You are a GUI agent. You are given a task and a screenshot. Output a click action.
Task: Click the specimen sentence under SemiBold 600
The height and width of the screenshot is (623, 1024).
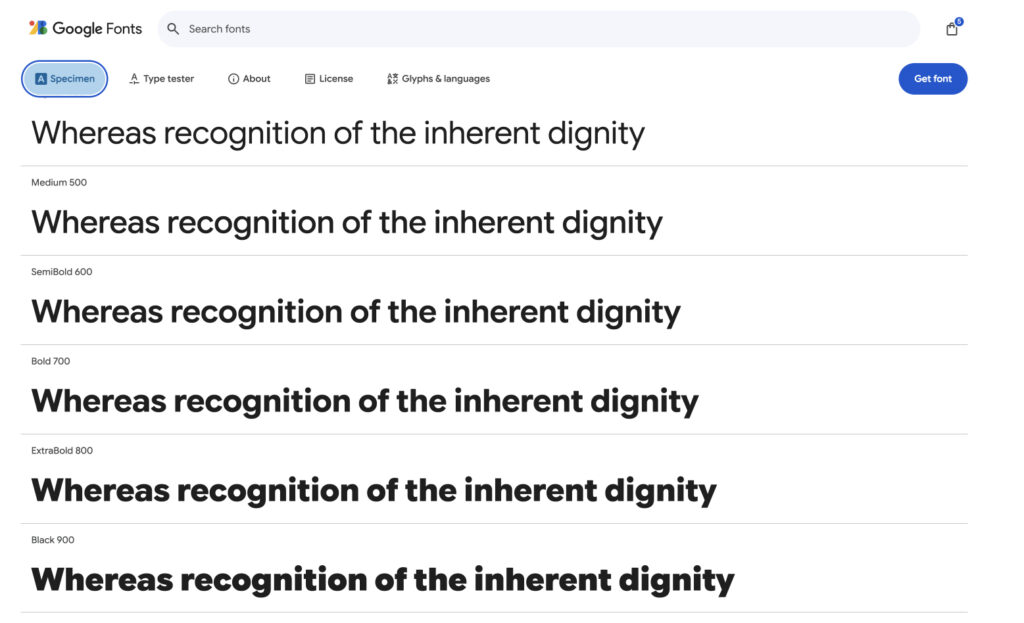356,312
